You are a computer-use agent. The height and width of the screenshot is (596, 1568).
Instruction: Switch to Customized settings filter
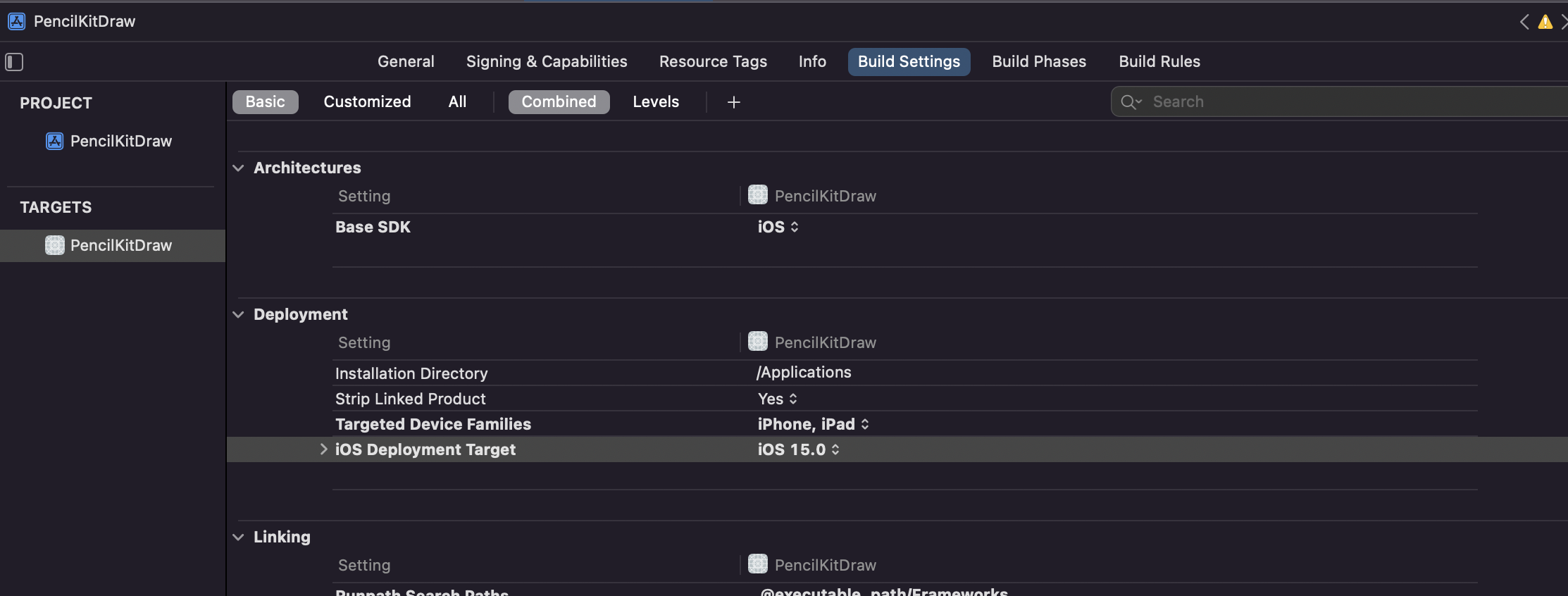coord(367,101)
